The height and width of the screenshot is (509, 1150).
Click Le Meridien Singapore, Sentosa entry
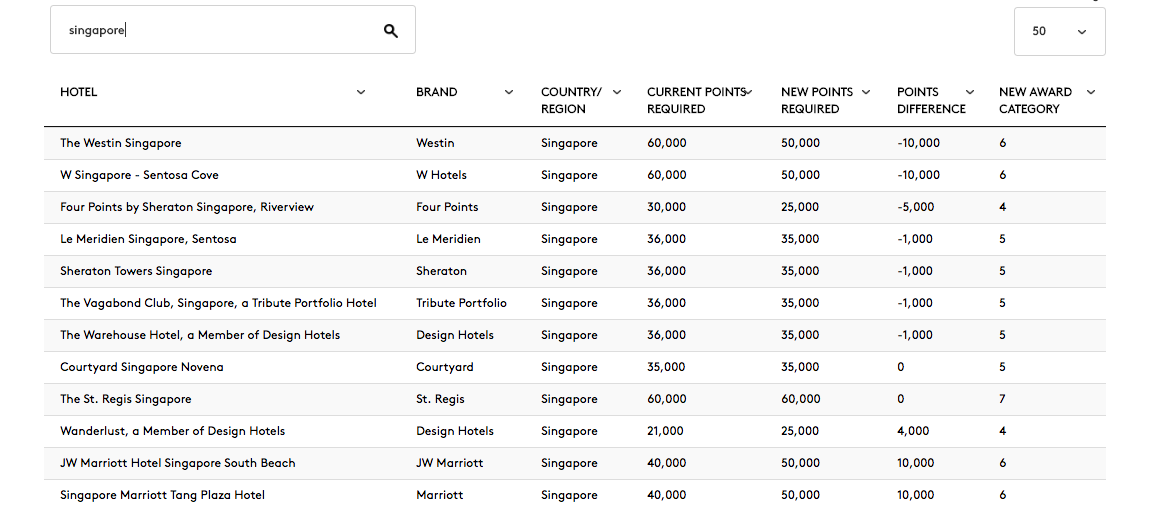point(148,239)
